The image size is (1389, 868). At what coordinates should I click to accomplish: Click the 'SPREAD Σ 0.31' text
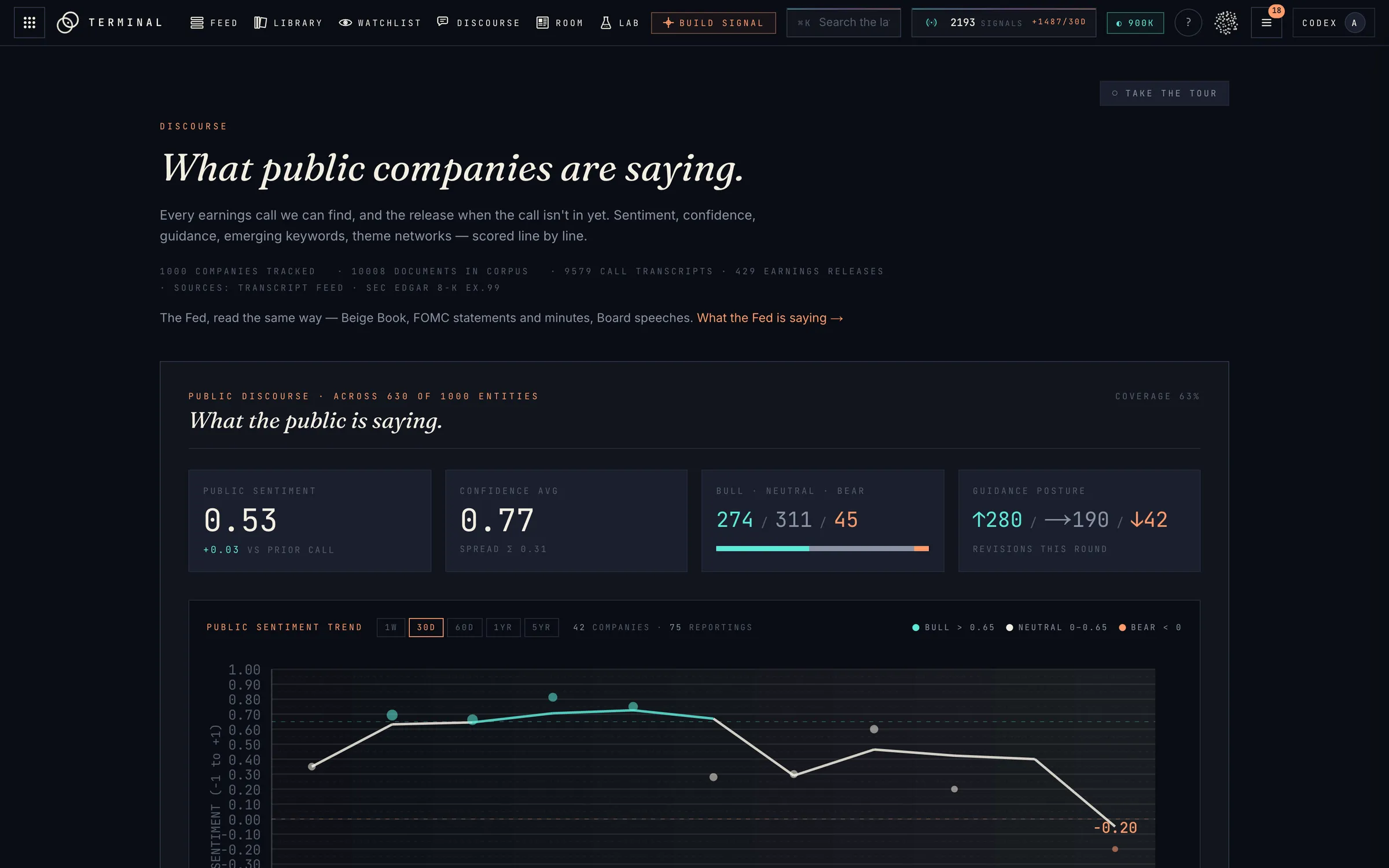tap(503, 549)
